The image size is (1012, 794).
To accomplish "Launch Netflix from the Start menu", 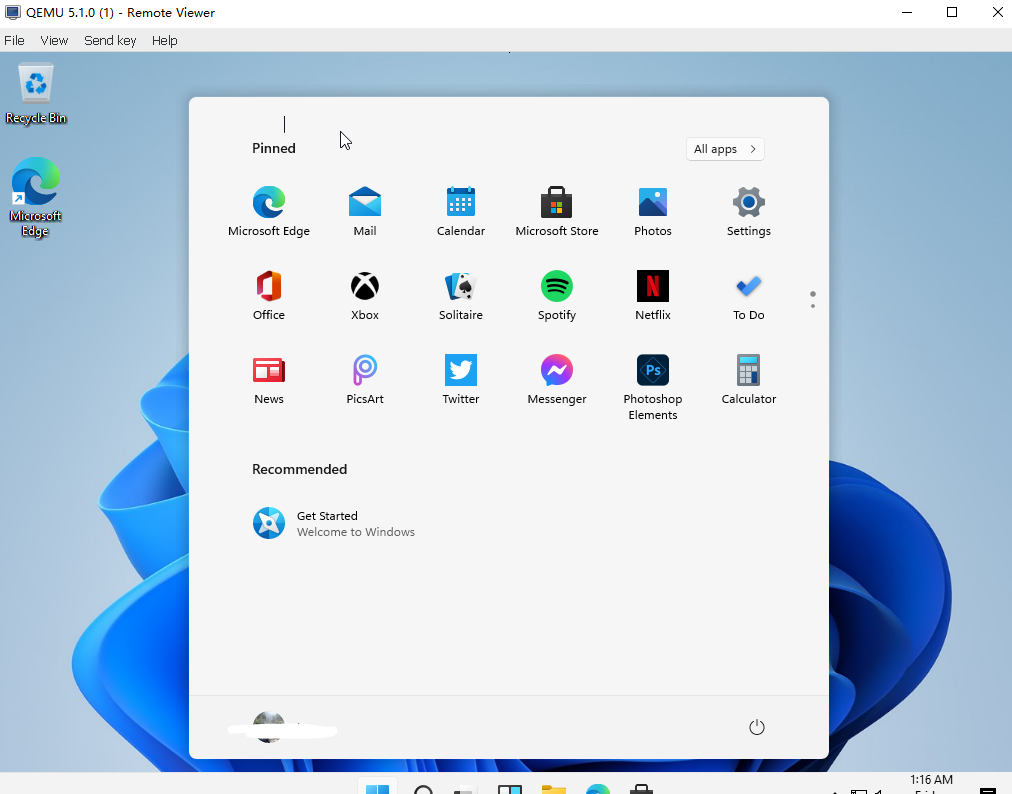I will pyautogui.click(x=652, y=295).
